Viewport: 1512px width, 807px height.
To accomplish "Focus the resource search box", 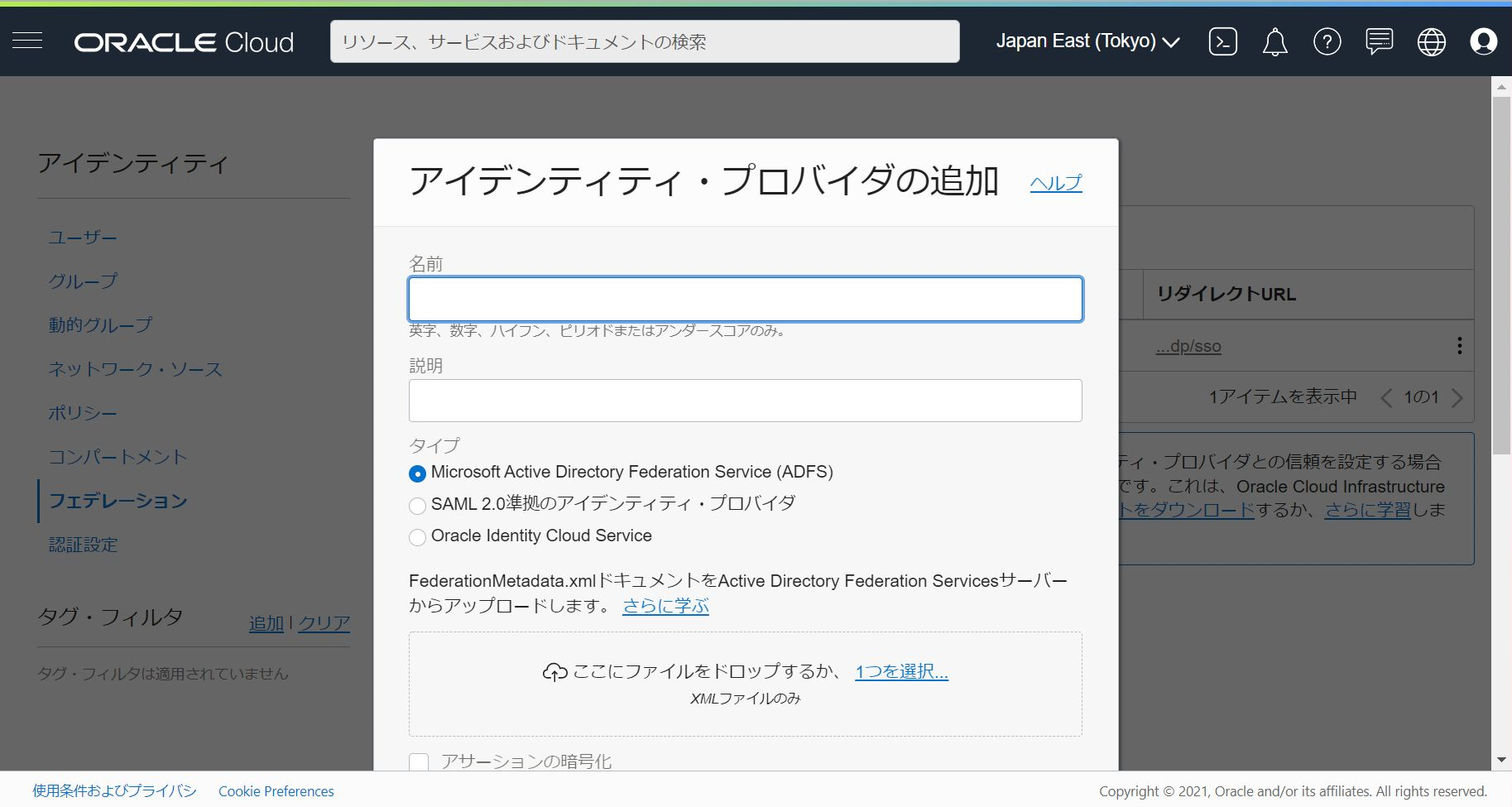I will (645, 41).
